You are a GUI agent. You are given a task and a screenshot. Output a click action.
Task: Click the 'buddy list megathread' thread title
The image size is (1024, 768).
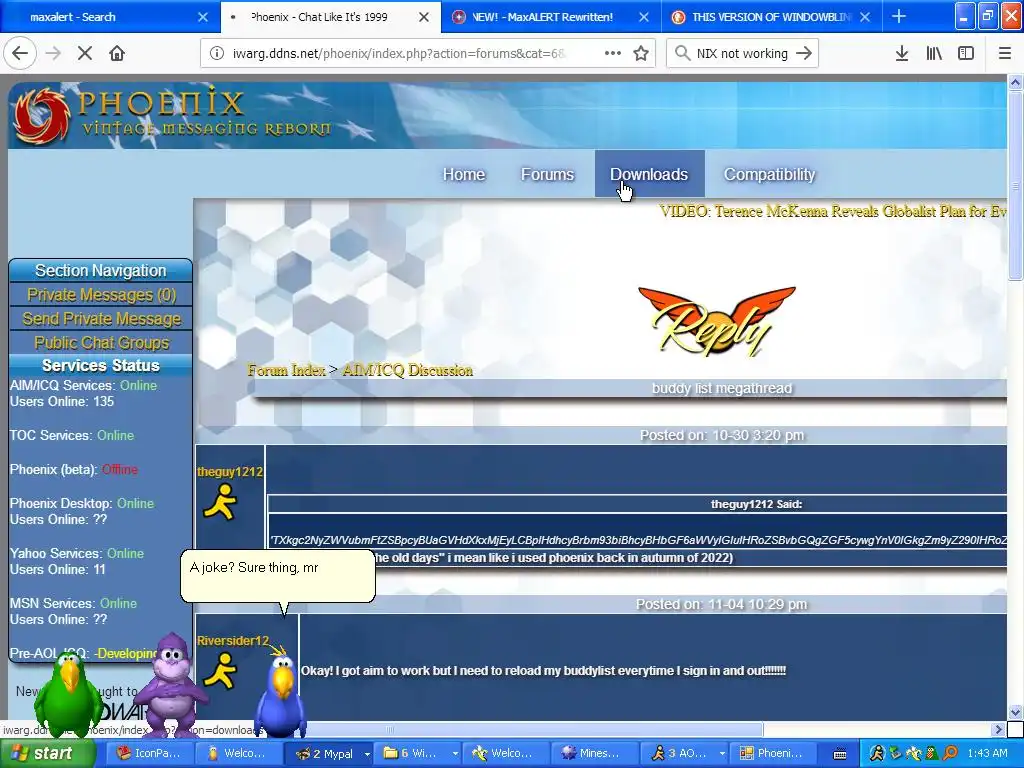tap(722, 389)
